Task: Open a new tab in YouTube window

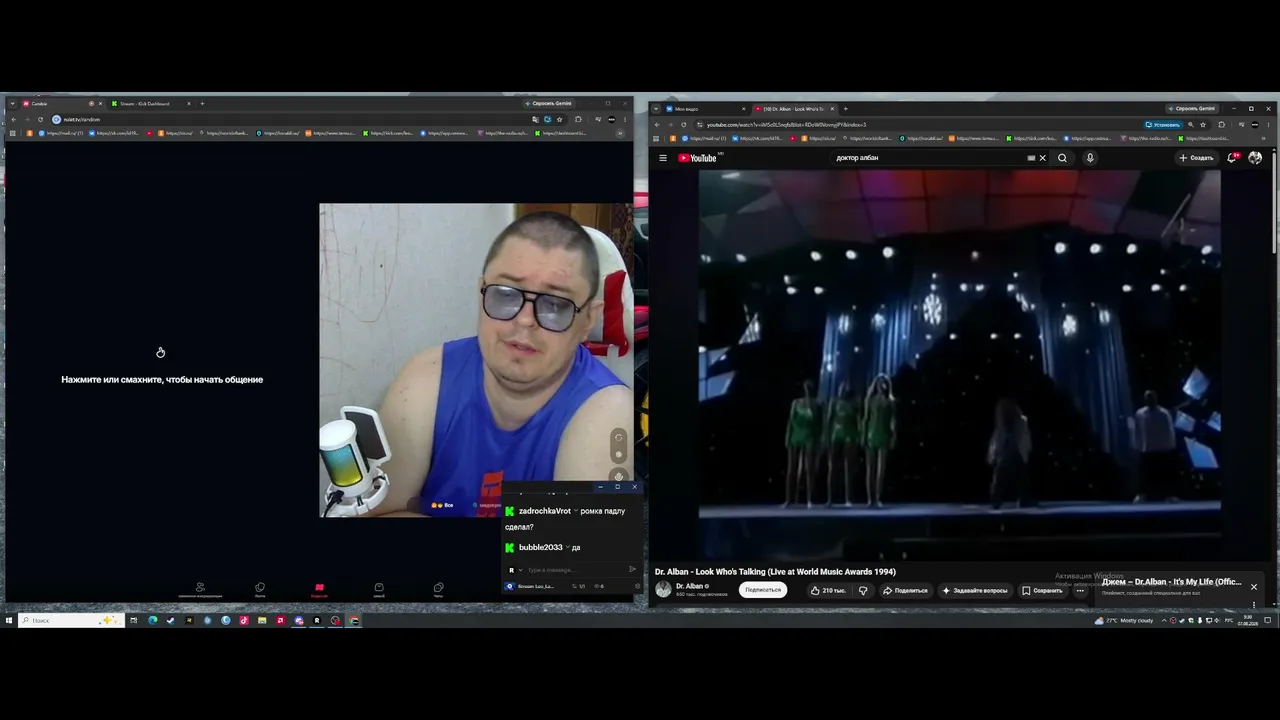Action: 845,108
